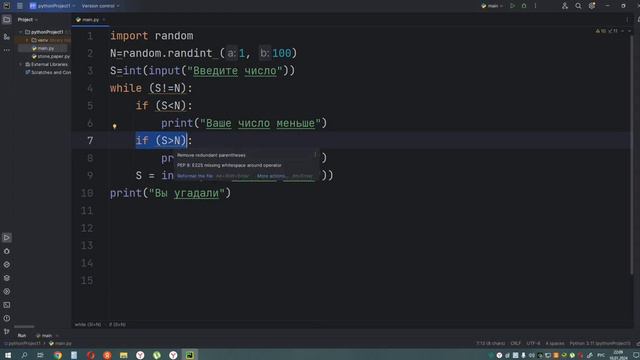Viewport: 640px width, 360px height.
Task: Click line number 7 in the gutter
Action: click(90, 140)
